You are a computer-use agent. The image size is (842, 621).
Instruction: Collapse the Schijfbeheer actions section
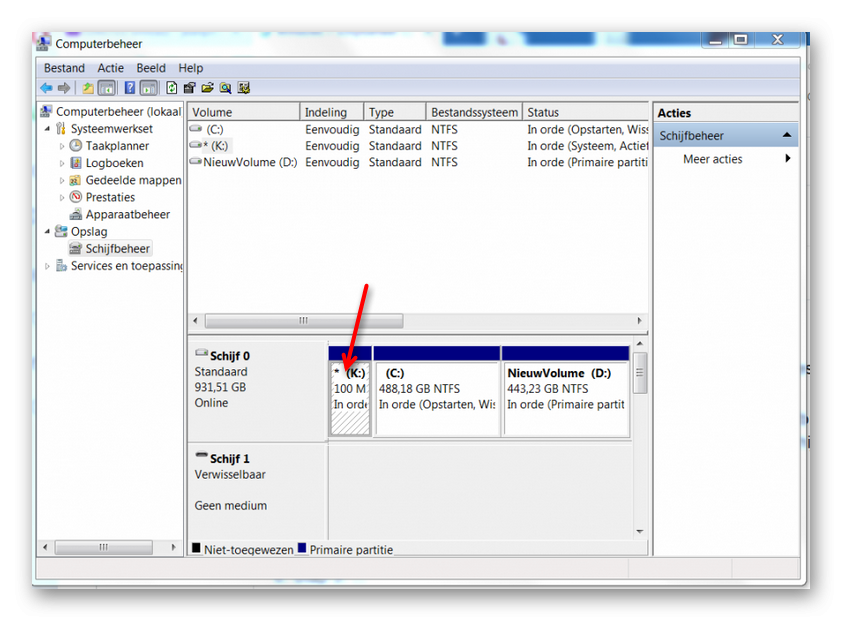pyautogui.click(x=787, y=135)
